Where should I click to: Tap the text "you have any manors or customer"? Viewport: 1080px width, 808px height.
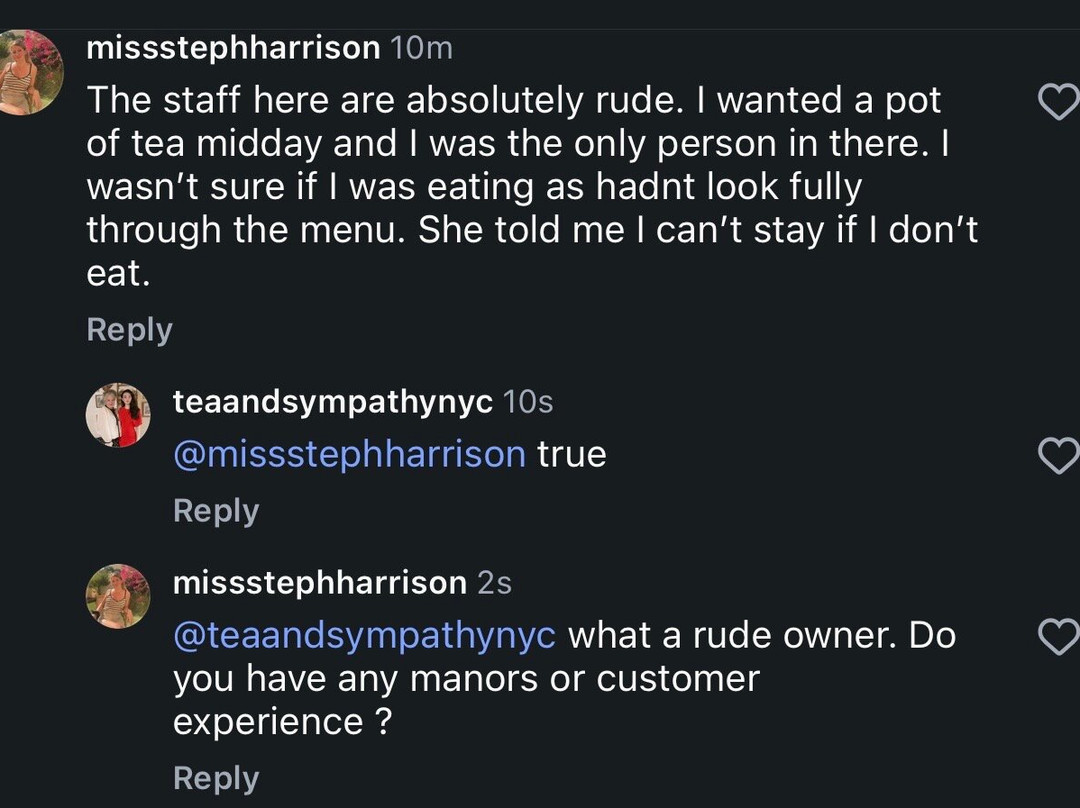pyautogui.click(x=466, y=679)
